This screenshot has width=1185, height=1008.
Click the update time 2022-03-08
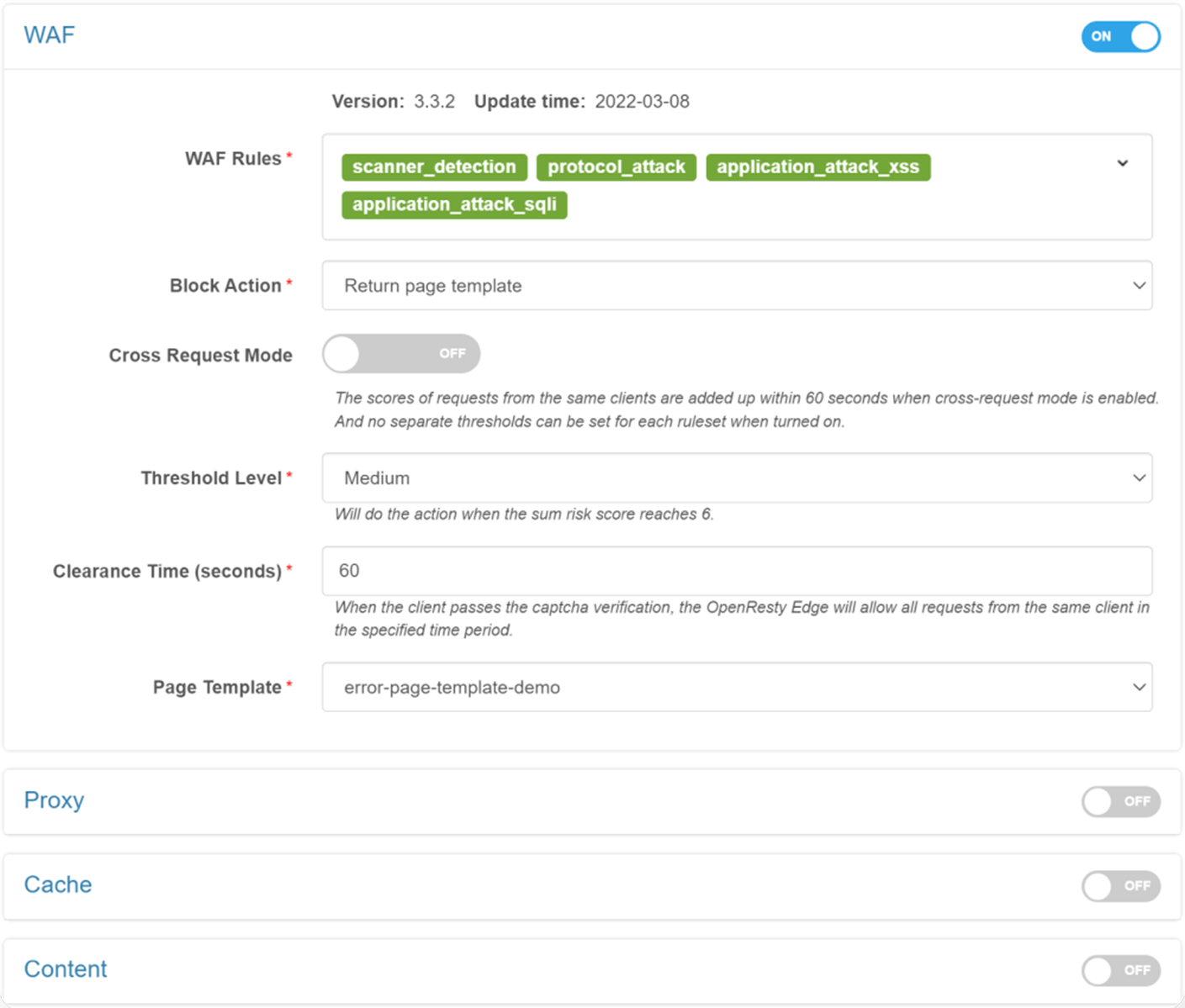click(x=642, y=102)
